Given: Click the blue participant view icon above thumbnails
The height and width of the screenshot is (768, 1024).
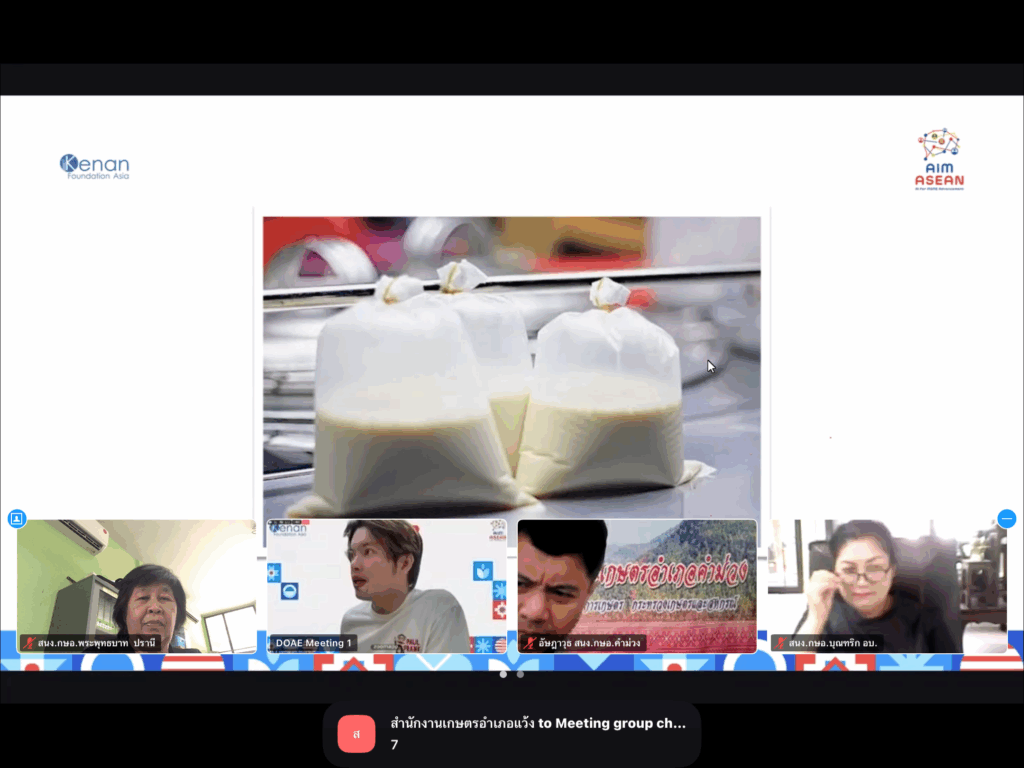Looking at the screenshot, I should (16, 519).
